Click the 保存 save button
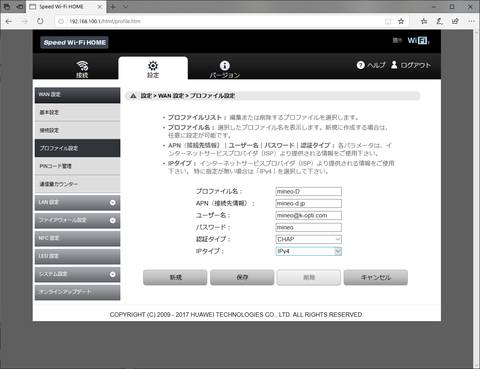The height and width of the screenshot is (369, 480). [242, 277]
